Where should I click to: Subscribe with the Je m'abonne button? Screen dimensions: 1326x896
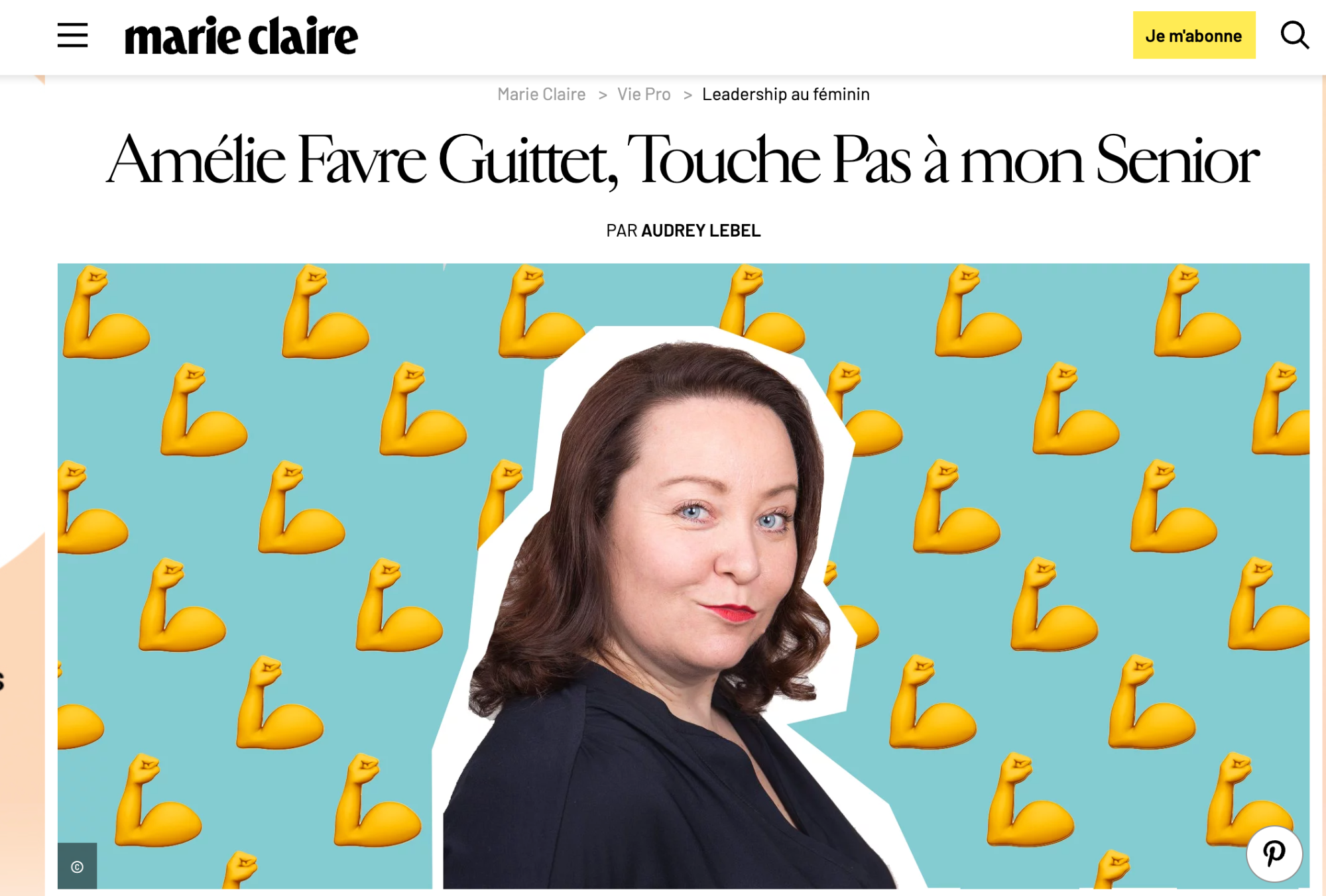tap(1194, 35)
